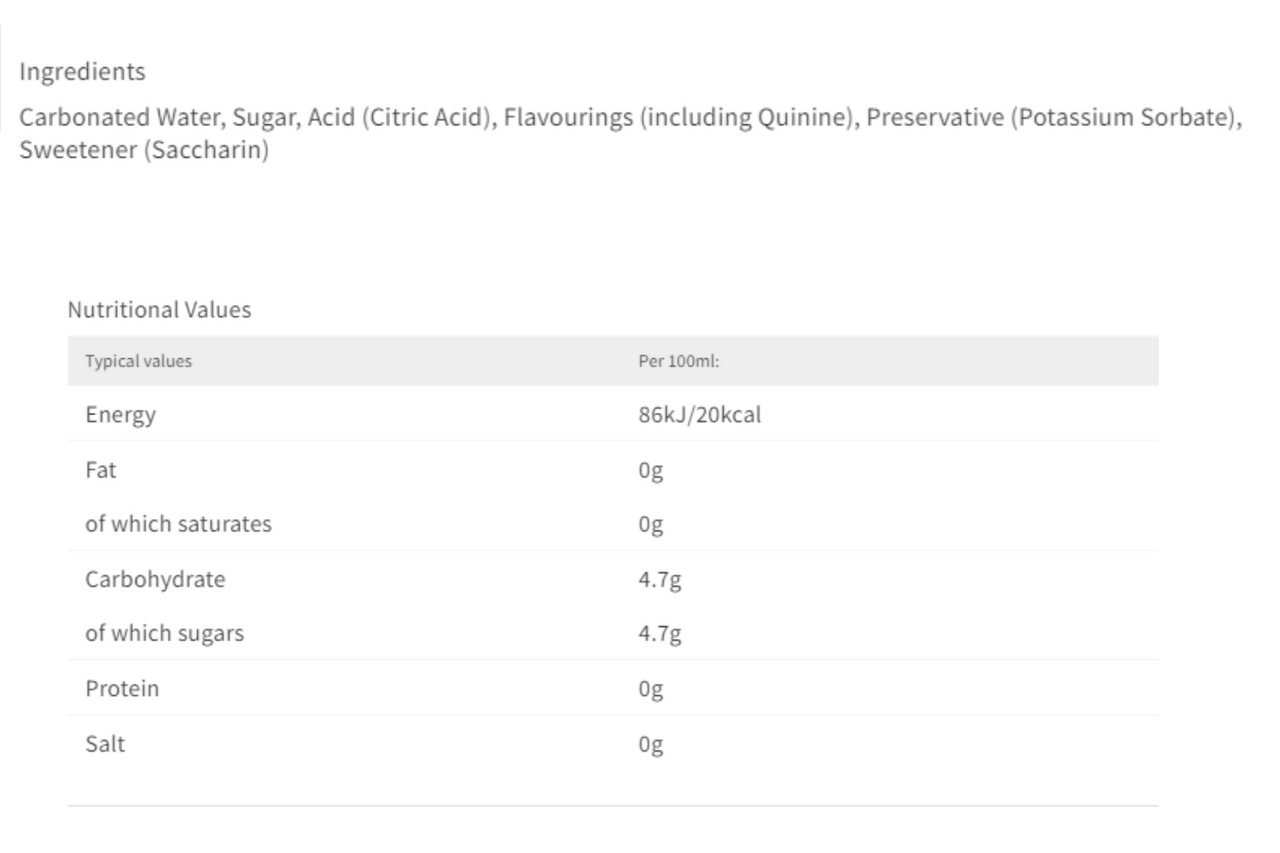
Task: Select the Fat row label
Action: [101, 469]
